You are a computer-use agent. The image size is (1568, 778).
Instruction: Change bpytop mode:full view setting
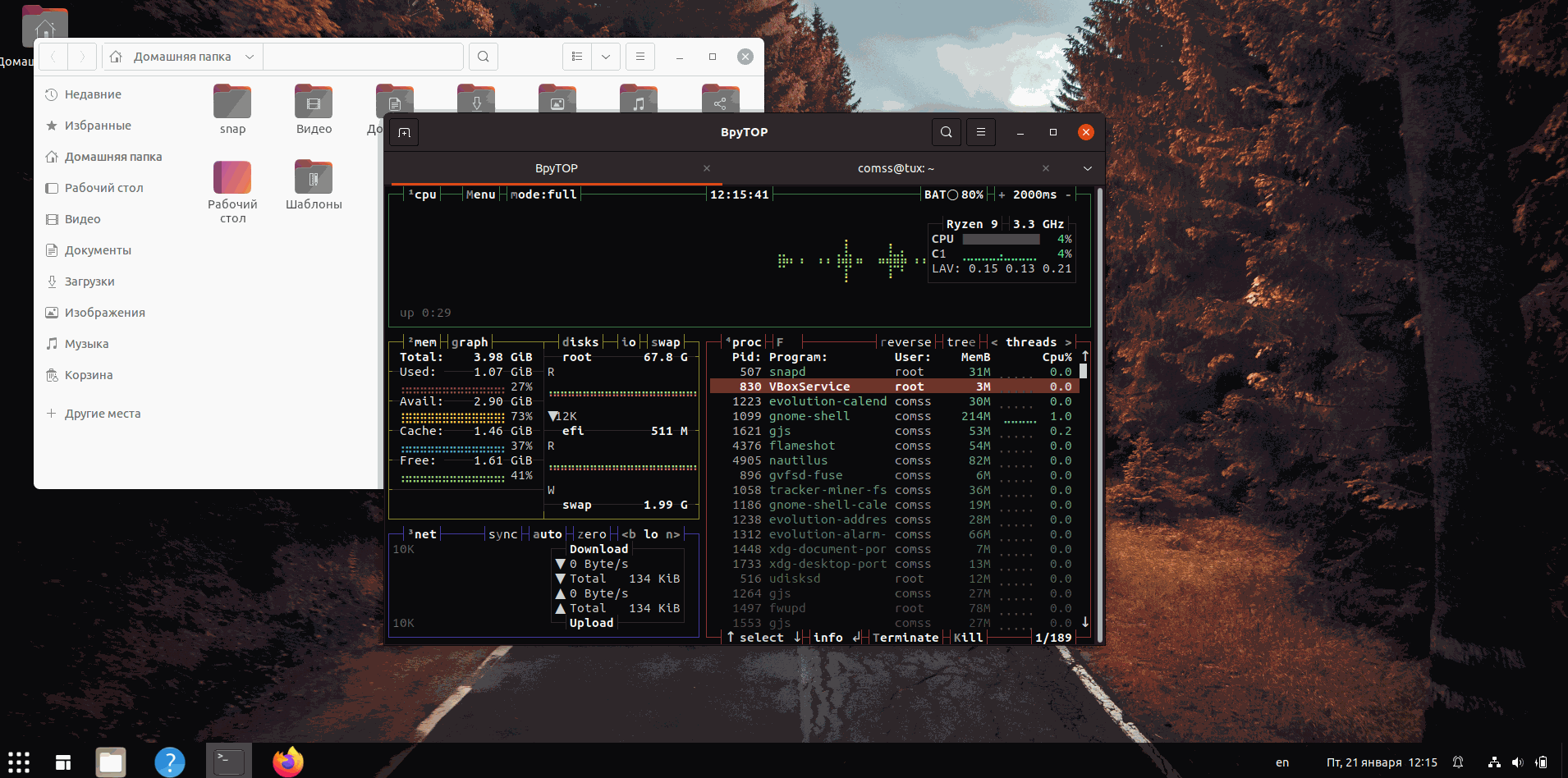tap(543, 194)
